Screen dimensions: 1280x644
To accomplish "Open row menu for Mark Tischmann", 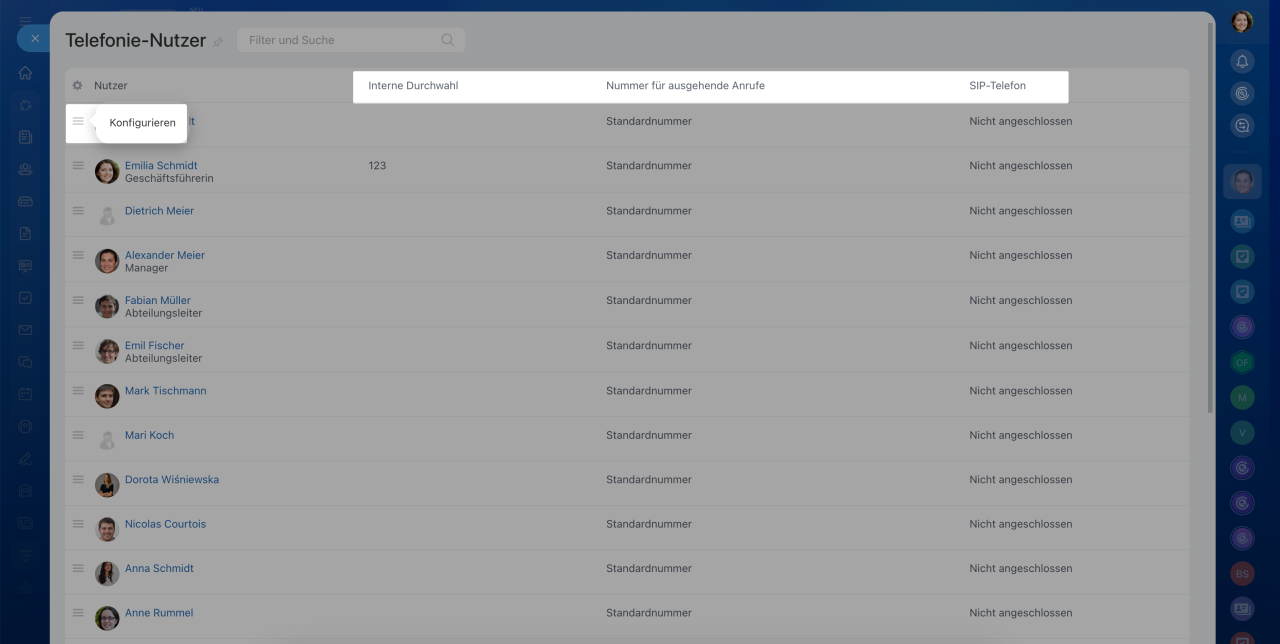I will pos(78,390).
